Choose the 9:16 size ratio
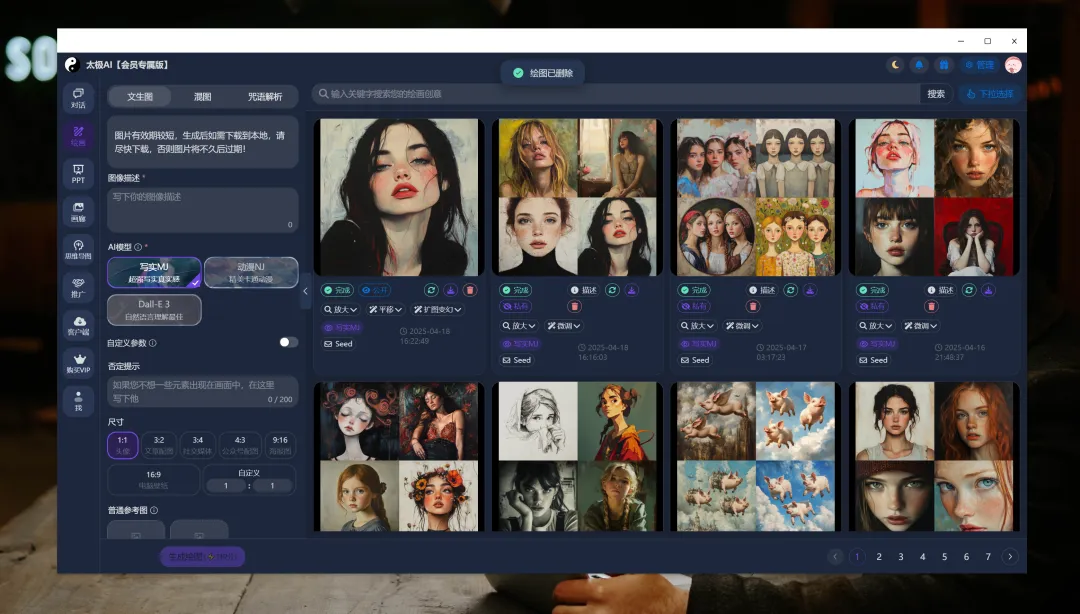Viewport: 1080px width, 614px height. point(280,445)
